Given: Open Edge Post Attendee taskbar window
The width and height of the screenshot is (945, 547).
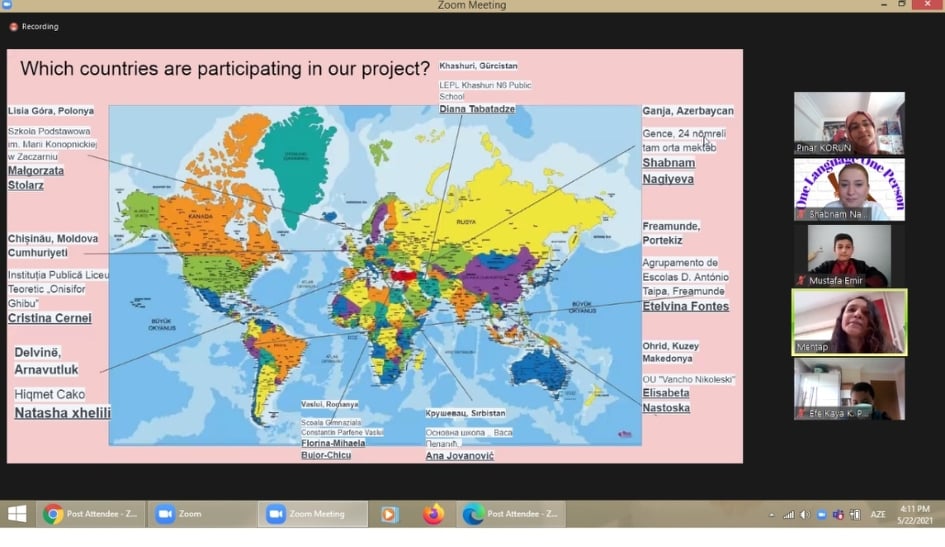Looking at the screenshot, I should pos(511,514).
